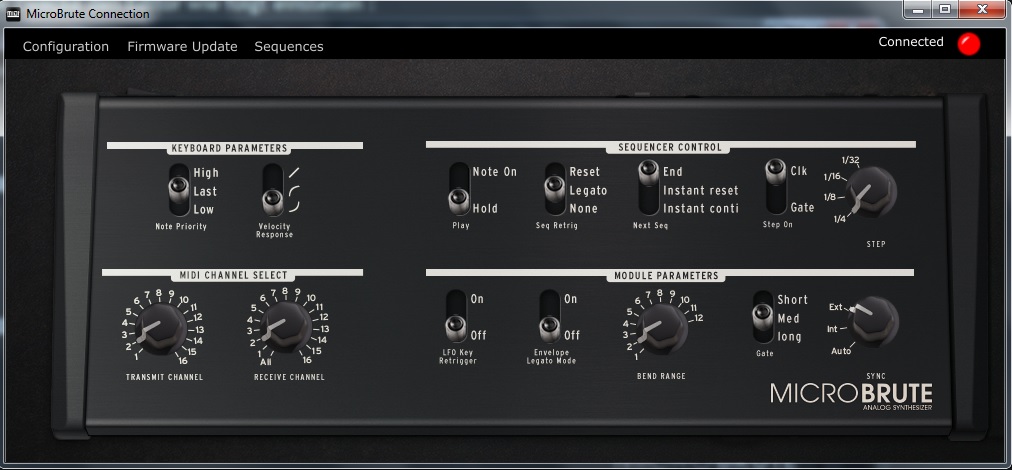Select Legato retrig option

(x=588, y=190)
